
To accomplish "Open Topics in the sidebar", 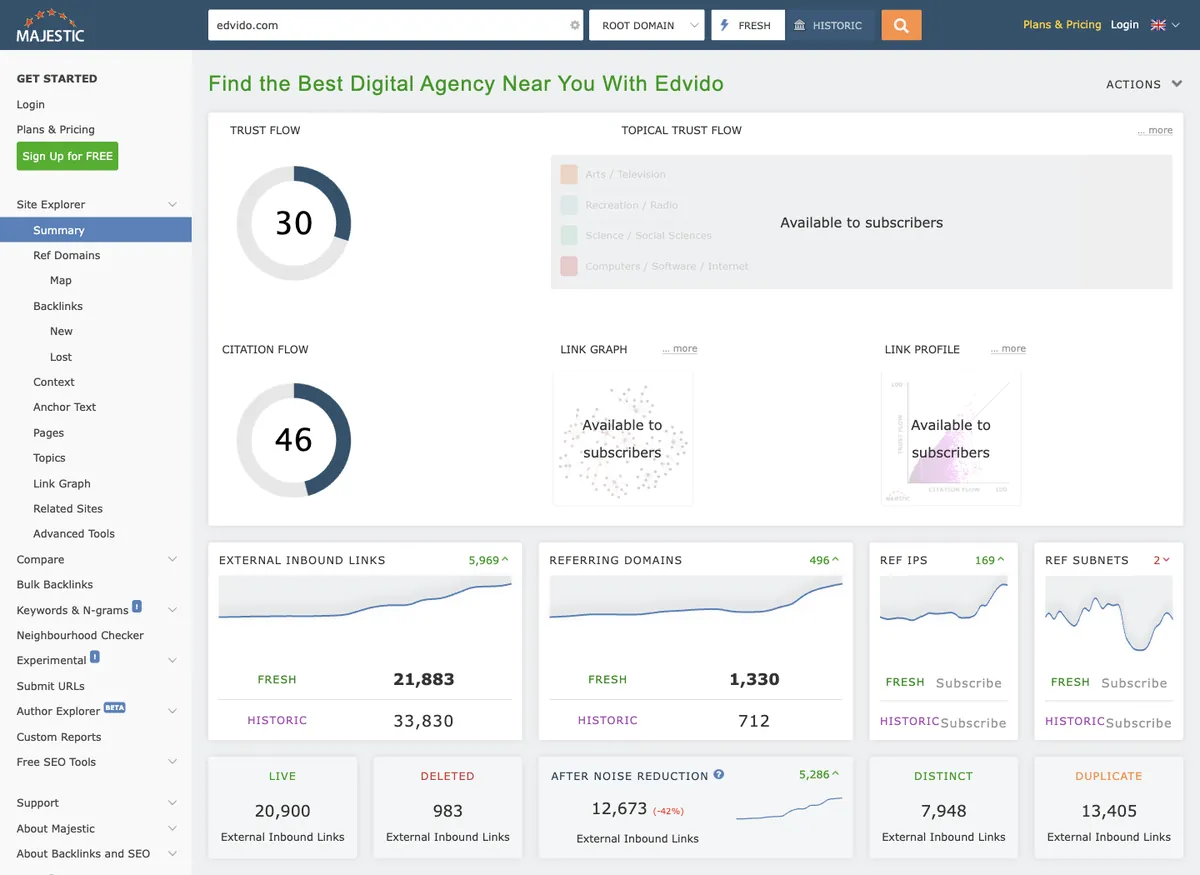I will pos(49,458).
